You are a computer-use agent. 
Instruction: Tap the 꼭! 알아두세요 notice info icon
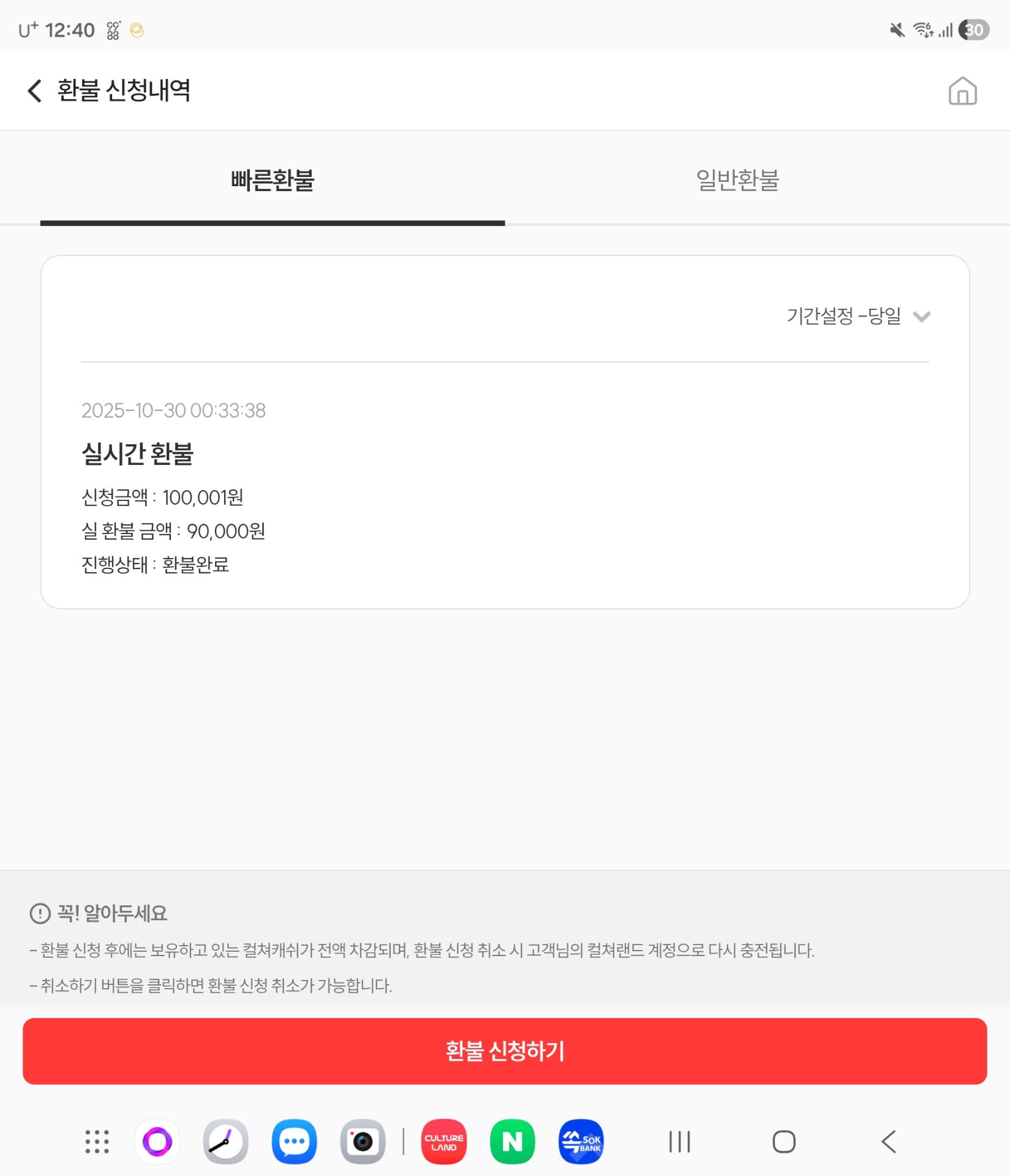pos(40,914)
